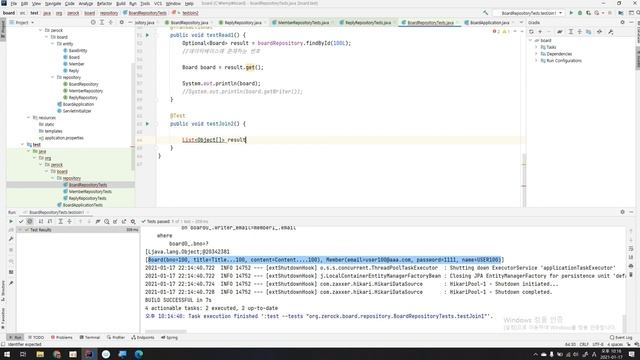This screenshot has width=640, height=360.
Task: Toggle show ignored tests in Run panel
Action: pos(30,221)
